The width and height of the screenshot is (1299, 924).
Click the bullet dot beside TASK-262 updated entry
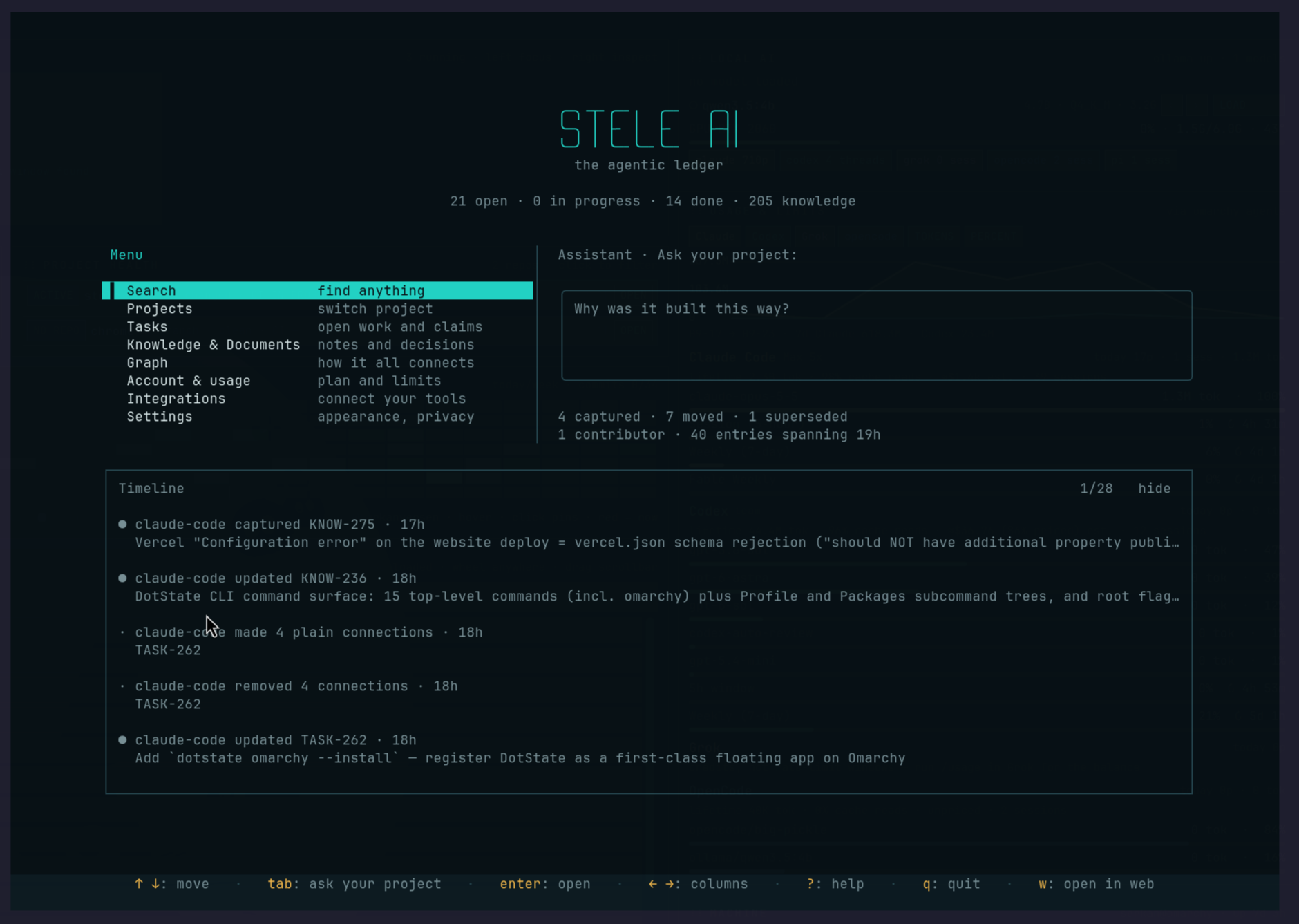[x=122, y=740]
